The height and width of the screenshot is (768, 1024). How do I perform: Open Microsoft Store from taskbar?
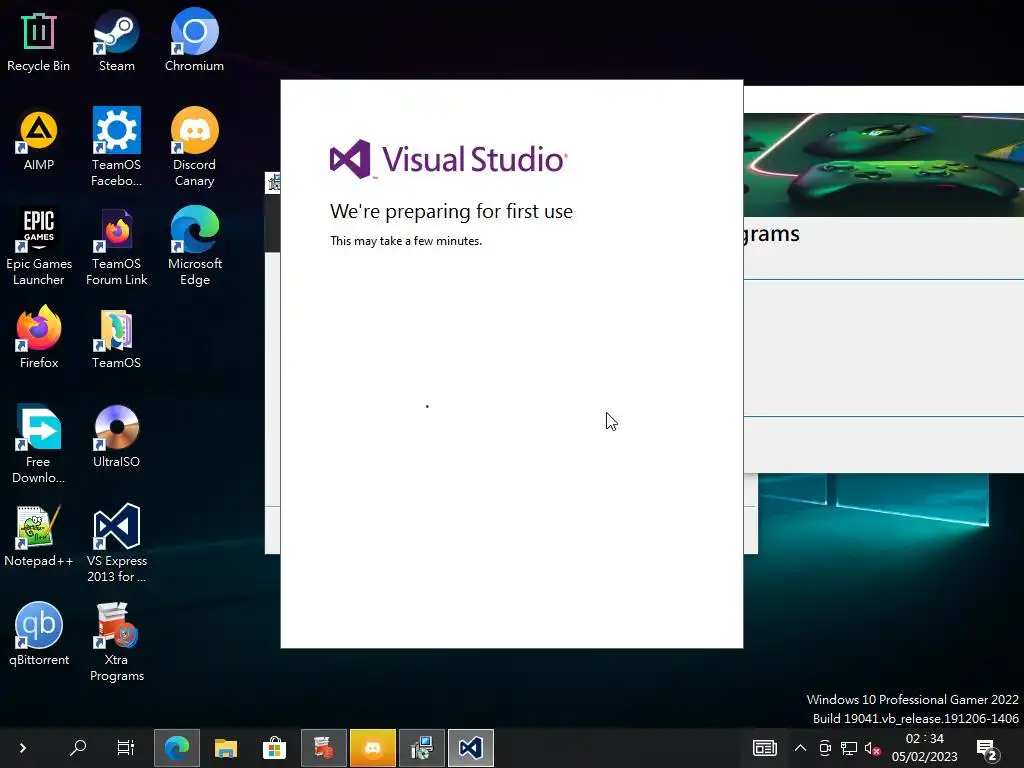pyautogui.click(x=274, y=748)
